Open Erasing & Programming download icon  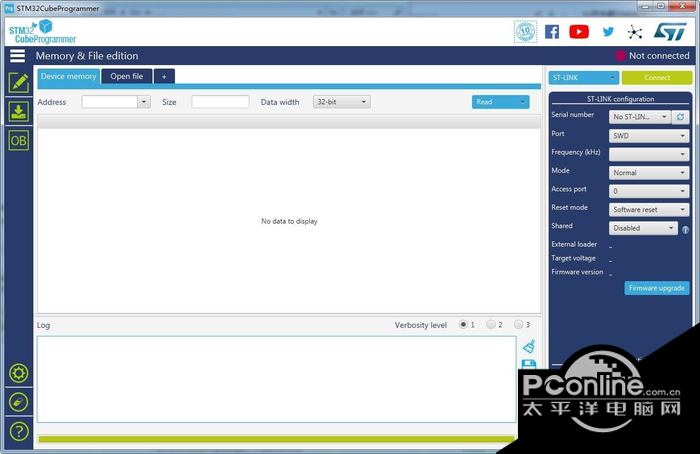coord(18,112)
